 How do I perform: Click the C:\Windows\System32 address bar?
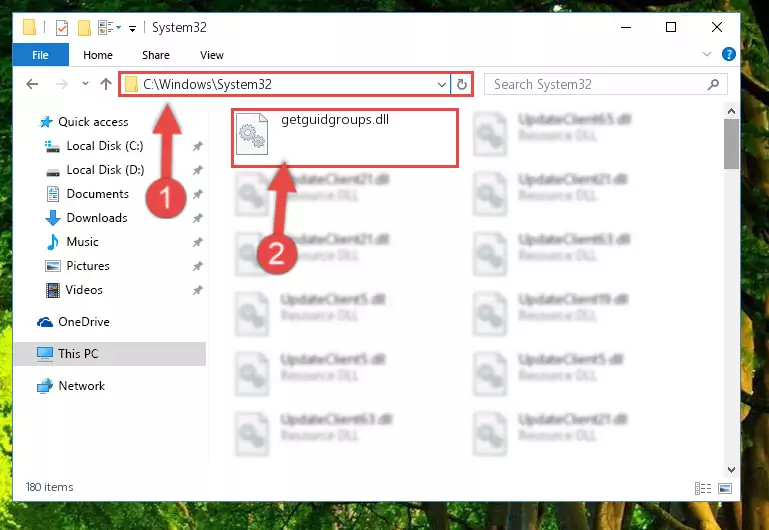point(284,84)
